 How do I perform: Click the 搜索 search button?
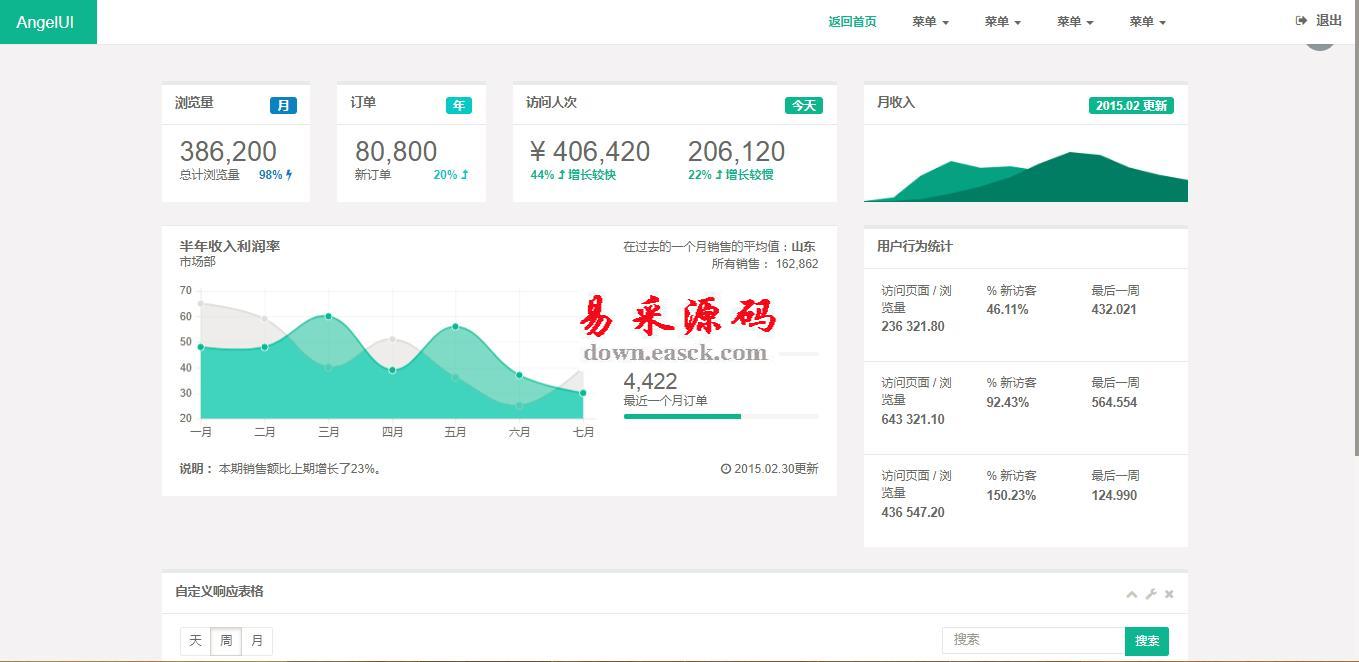point(1147,641)
